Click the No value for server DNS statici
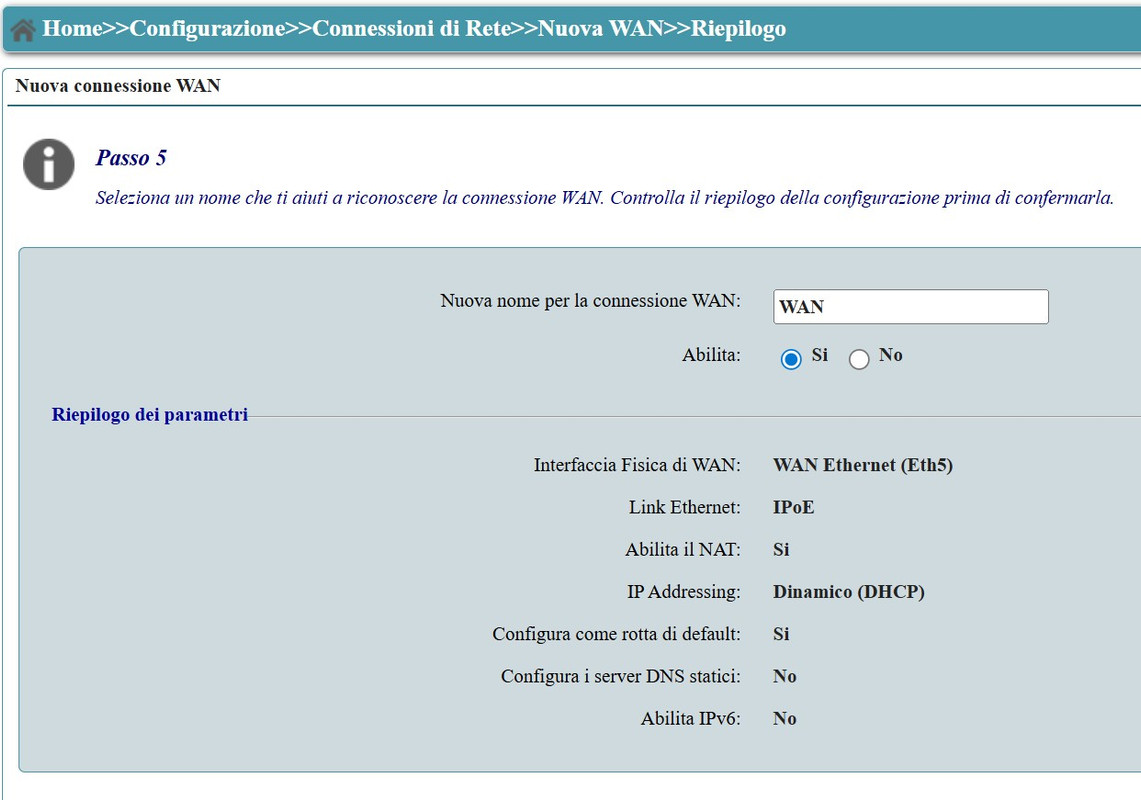The height and width of the screenshot is (800, 1141). 784,676
